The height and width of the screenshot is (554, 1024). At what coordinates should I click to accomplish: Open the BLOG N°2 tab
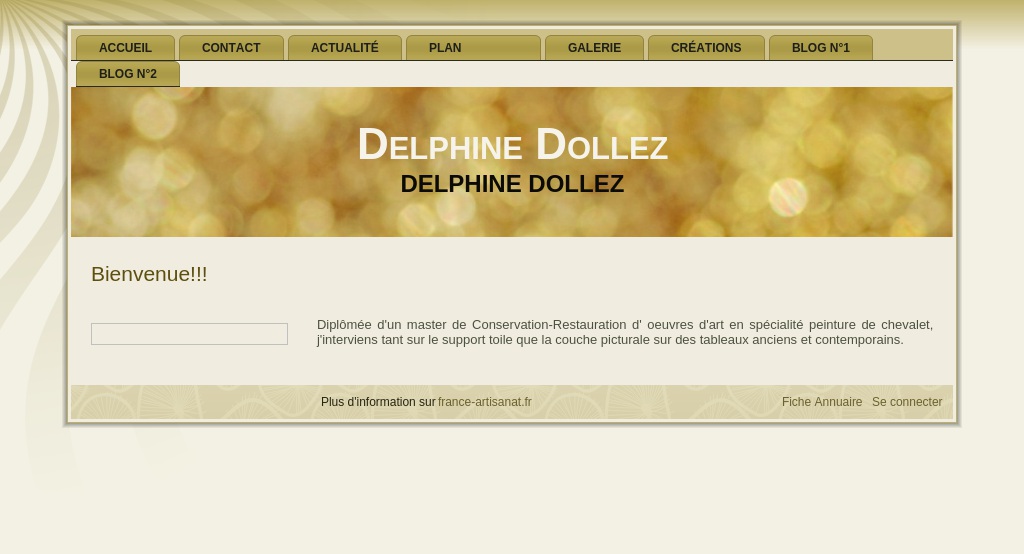[128, 74]
